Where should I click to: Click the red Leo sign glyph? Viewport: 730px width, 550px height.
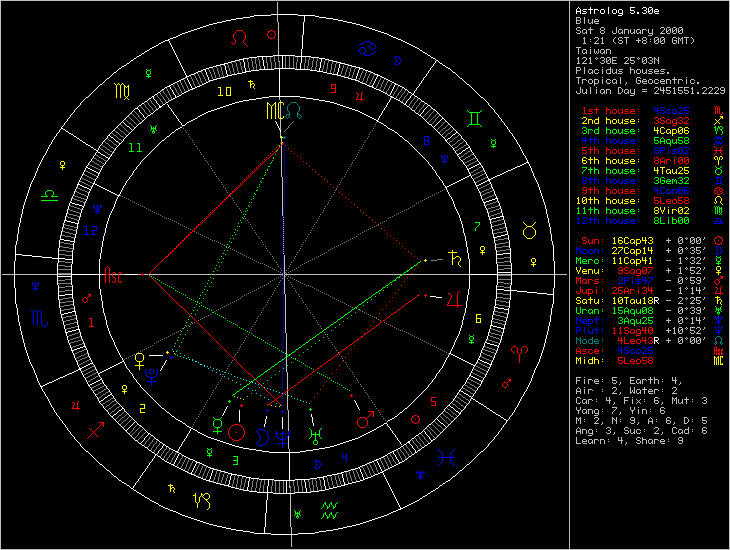[x=239, y=36]
